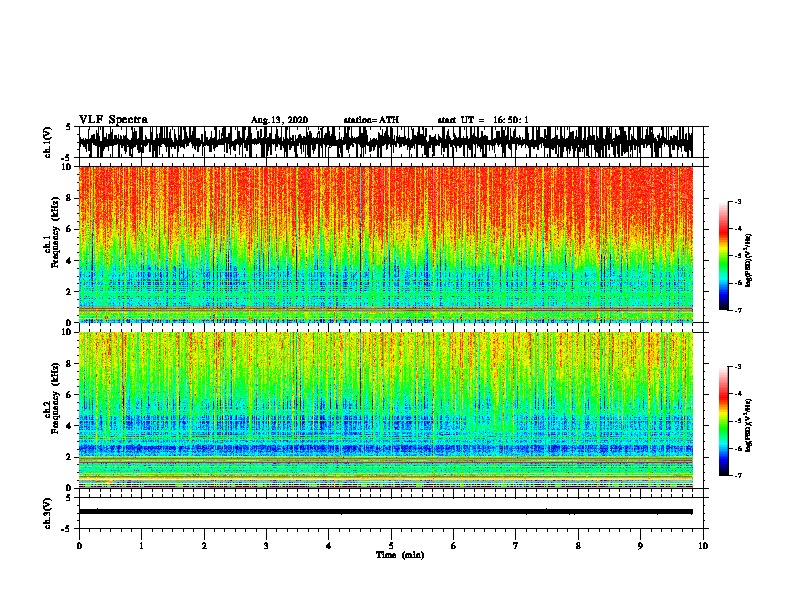Click time axis tick label "6"
This screenshot has width=792, height=612.
click(x=454, y=546)
